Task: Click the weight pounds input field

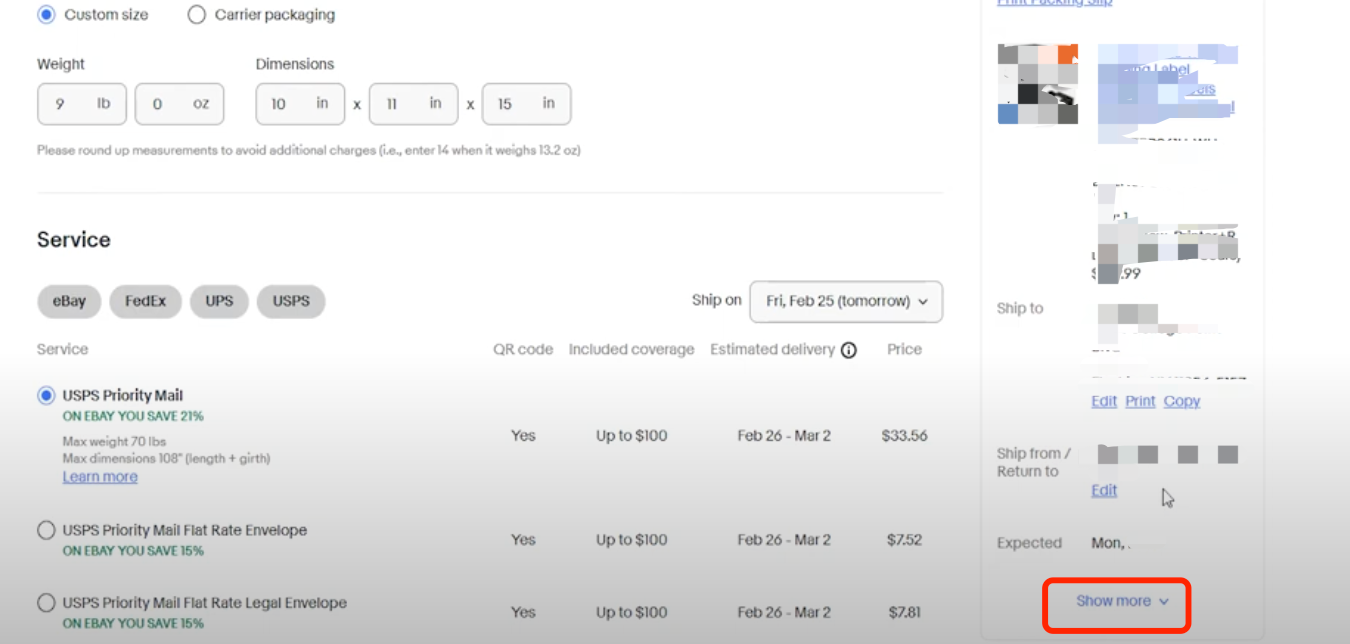Action: [x=82, y=104]
